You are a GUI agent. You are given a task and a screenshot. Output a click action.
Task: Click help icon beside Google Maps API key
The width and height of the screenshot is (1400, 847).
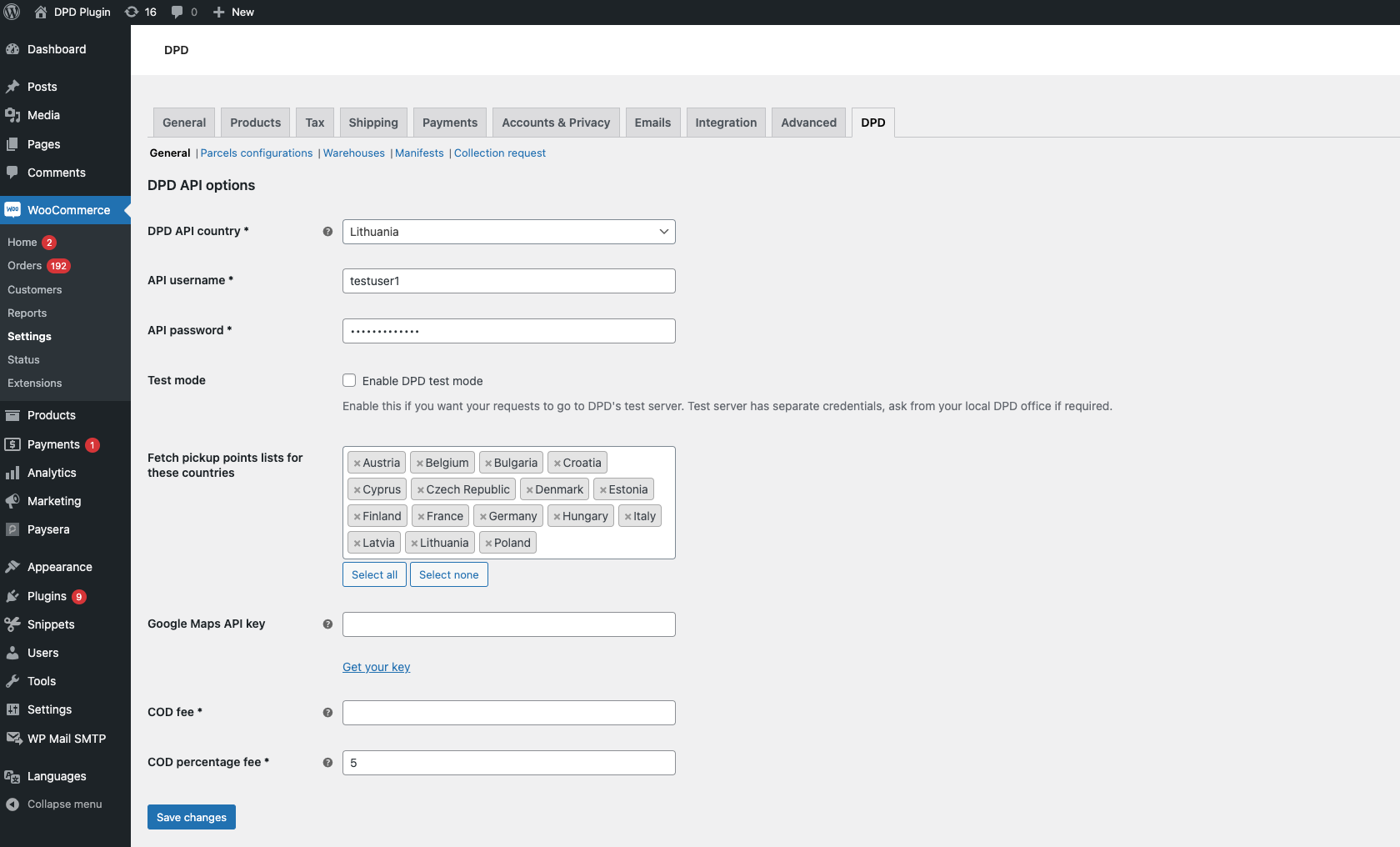[x=327, y=624]
